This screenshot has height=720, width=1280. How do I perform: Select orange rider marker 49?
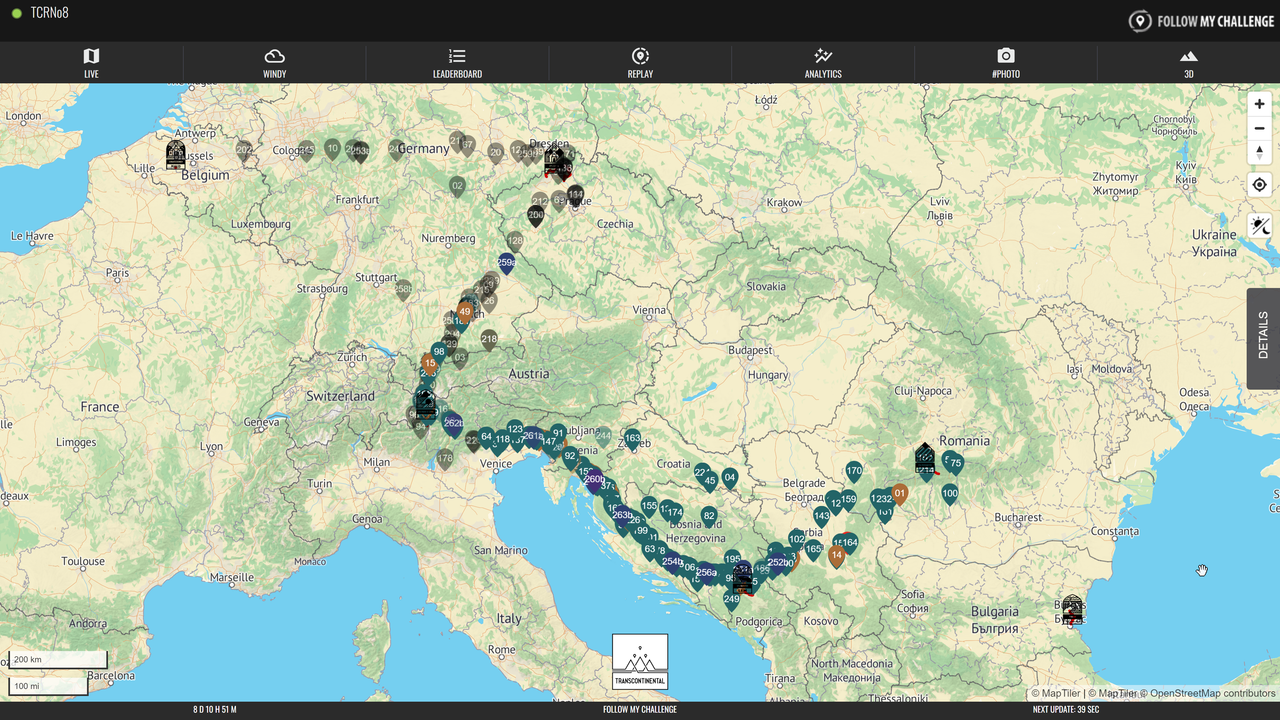tap(465, 313)
